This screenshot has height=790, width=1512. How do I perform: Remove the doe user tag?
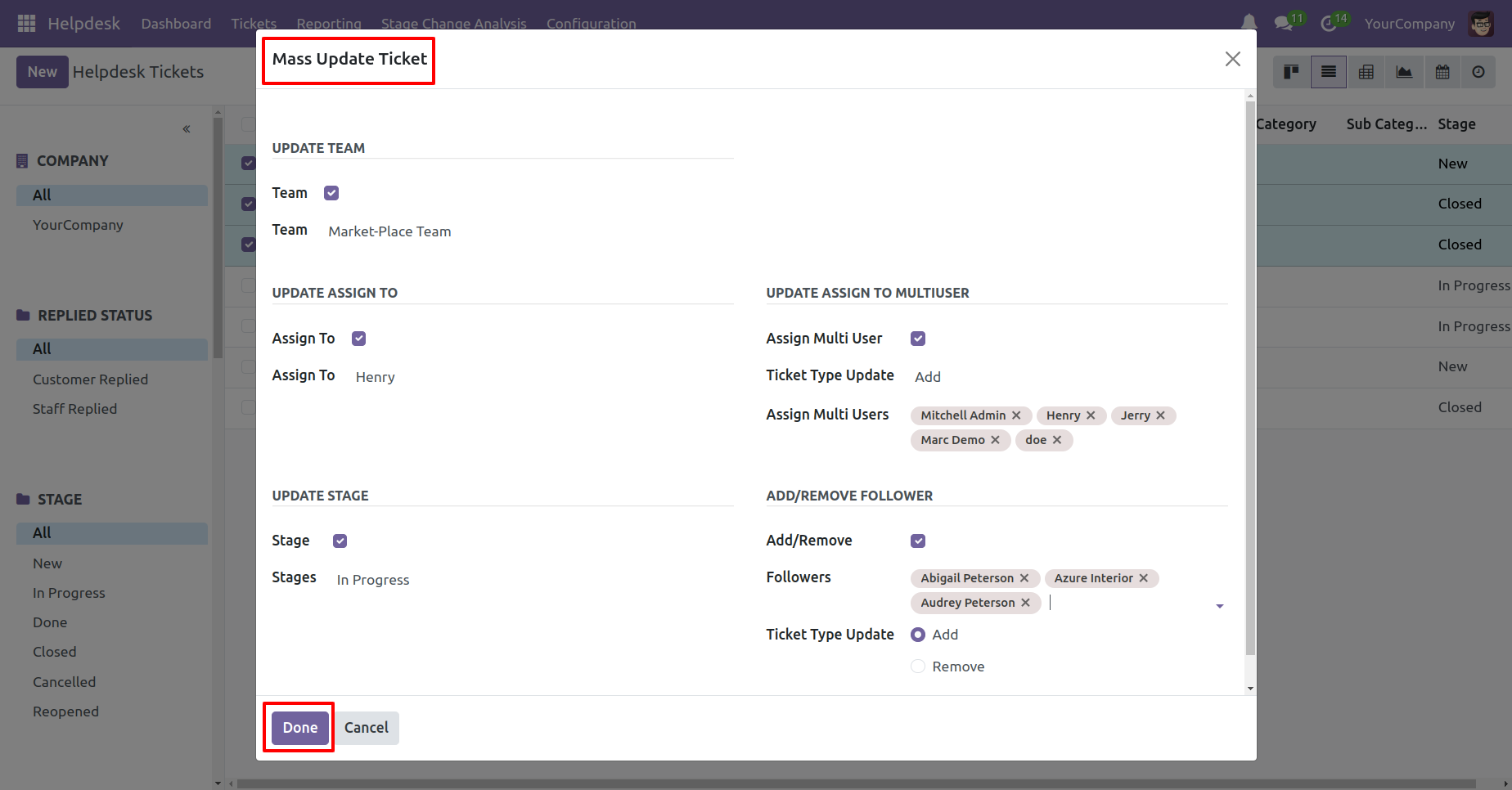[1057, 440]
